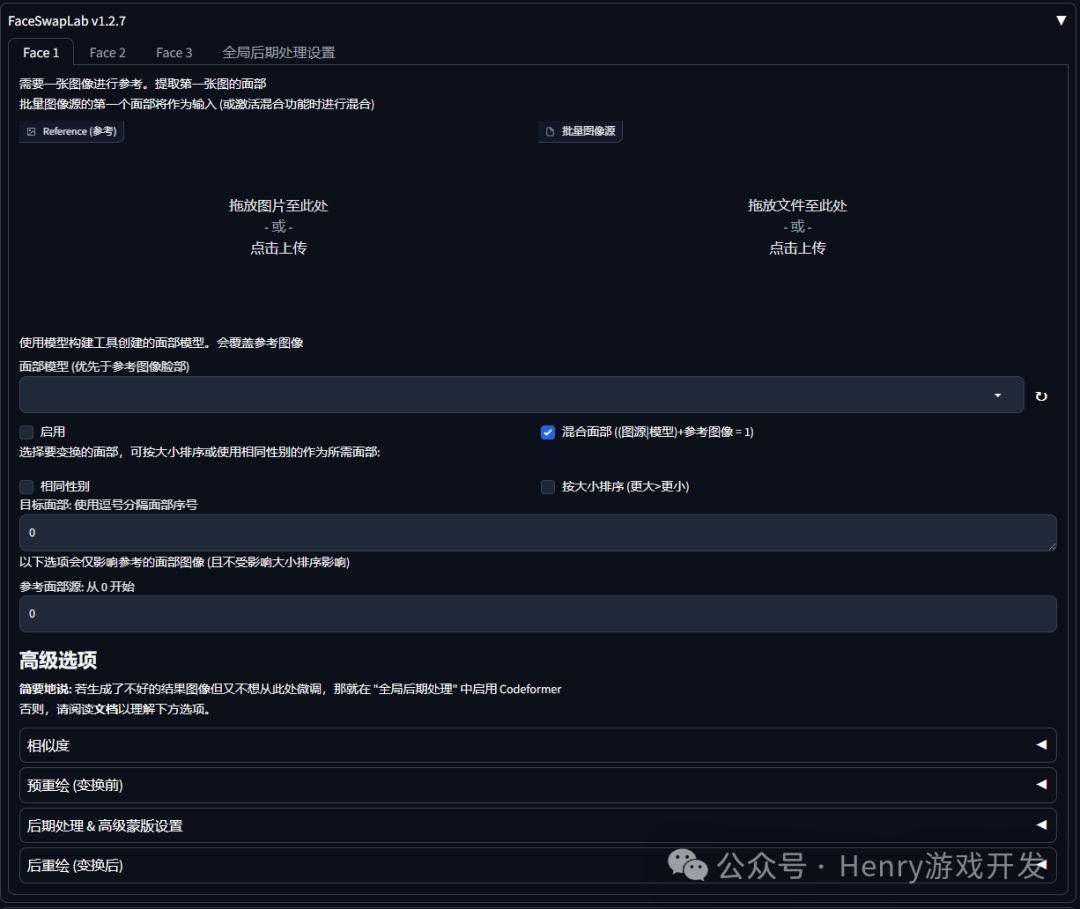Check the 按大小排序 (更大>更小) option

(548, 486)
